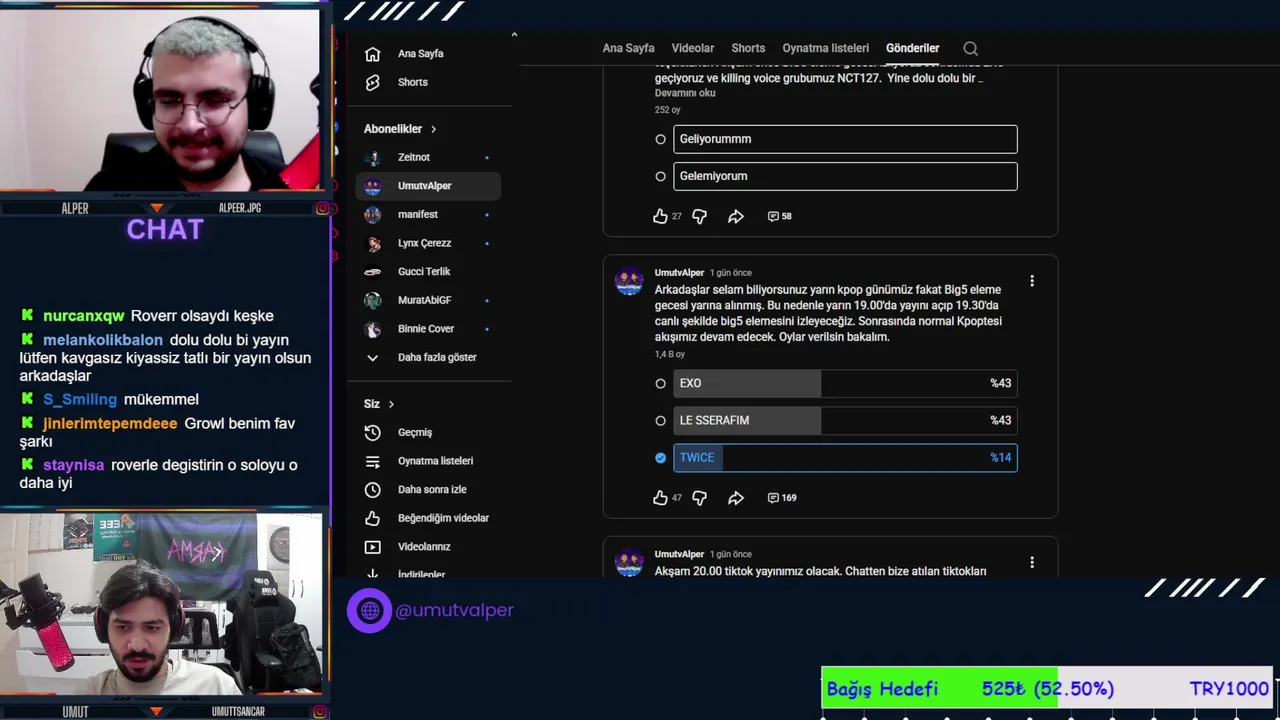Open Geçmiş history icon

[x=373, y=432]
